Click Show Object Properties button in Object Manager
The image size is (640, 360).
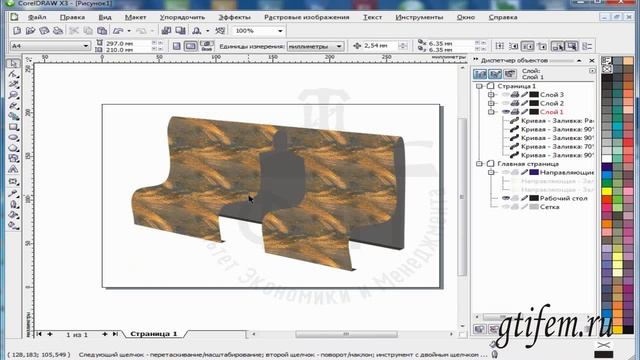click(x=480, y=74)
